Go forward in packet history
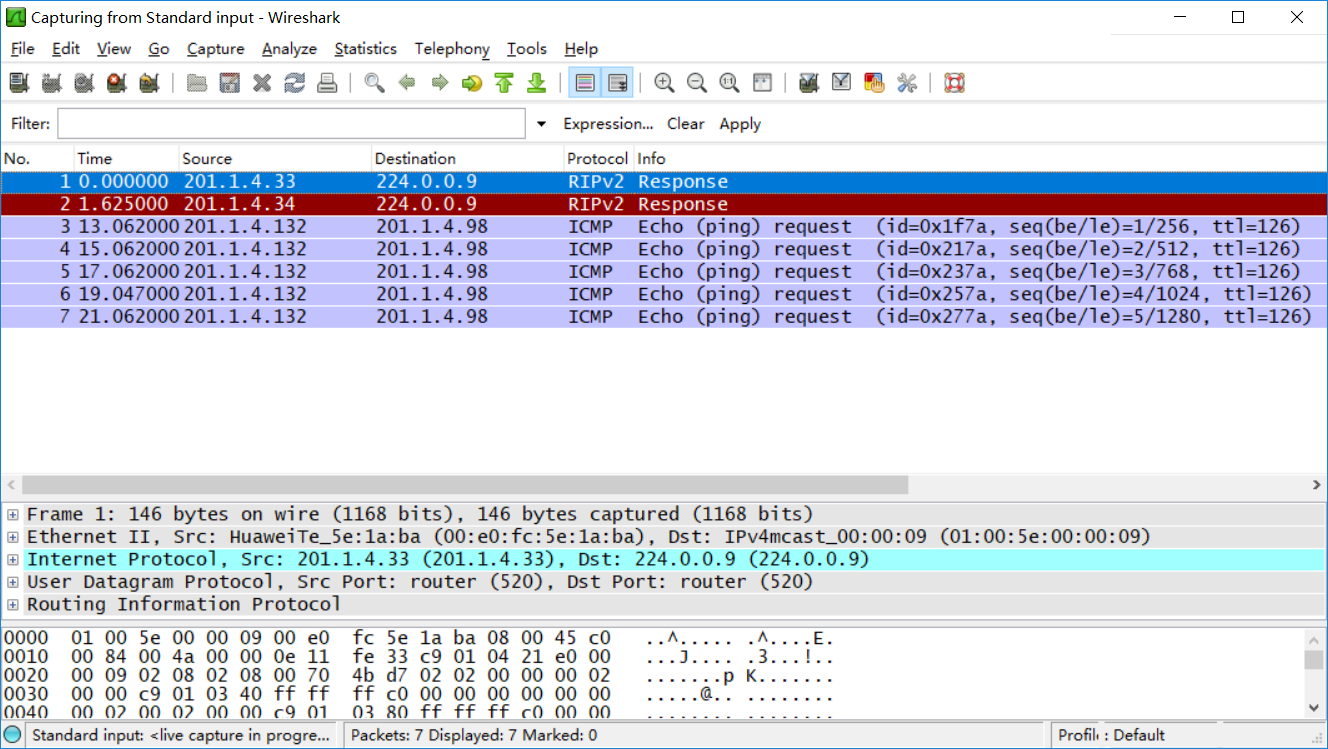Viewport: 1328px width, 749px height. click(439, 83)
